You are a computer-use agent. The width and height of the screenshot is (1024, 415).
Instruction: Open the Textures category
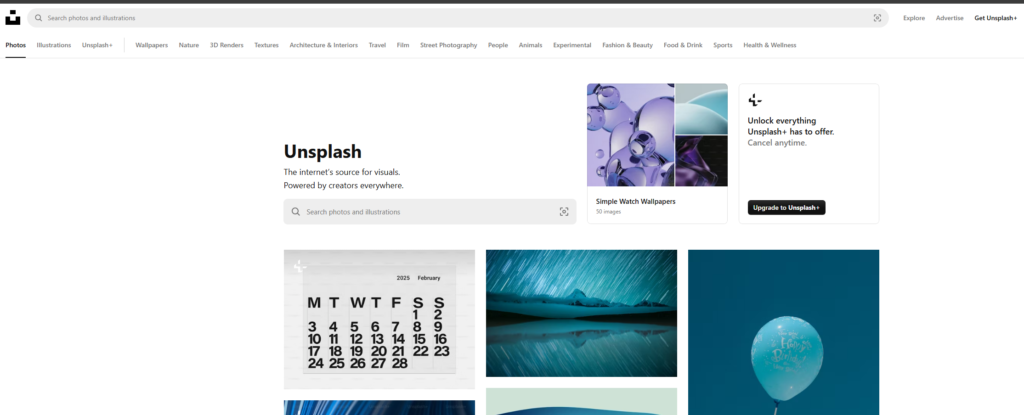(266, 45)
